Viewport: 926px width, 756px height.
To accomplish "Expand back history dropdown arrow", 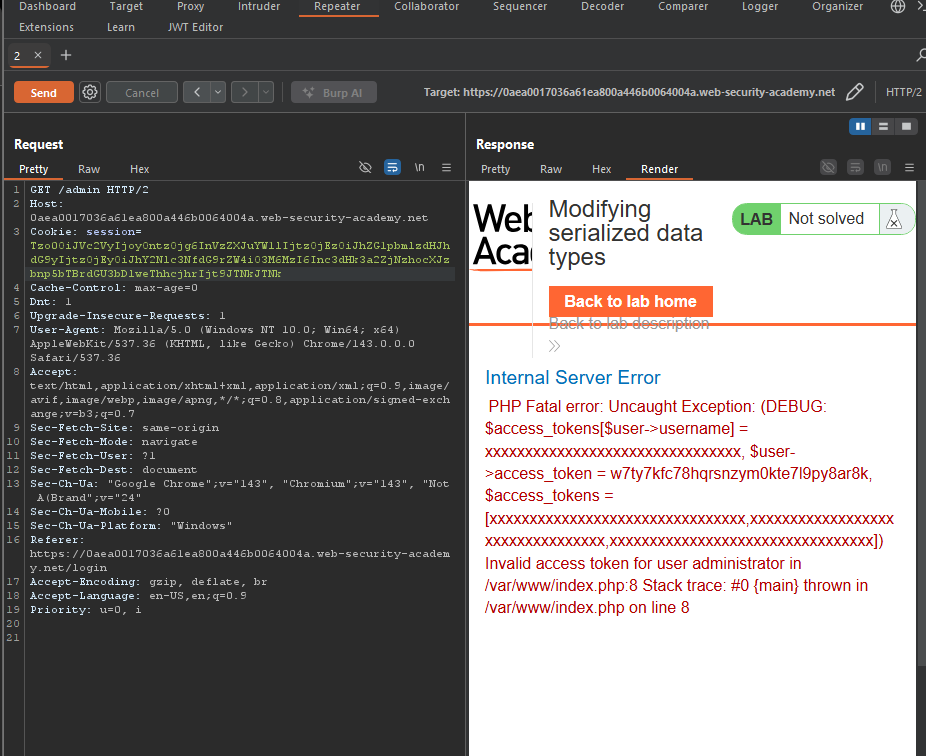I will tap(219, 92).
